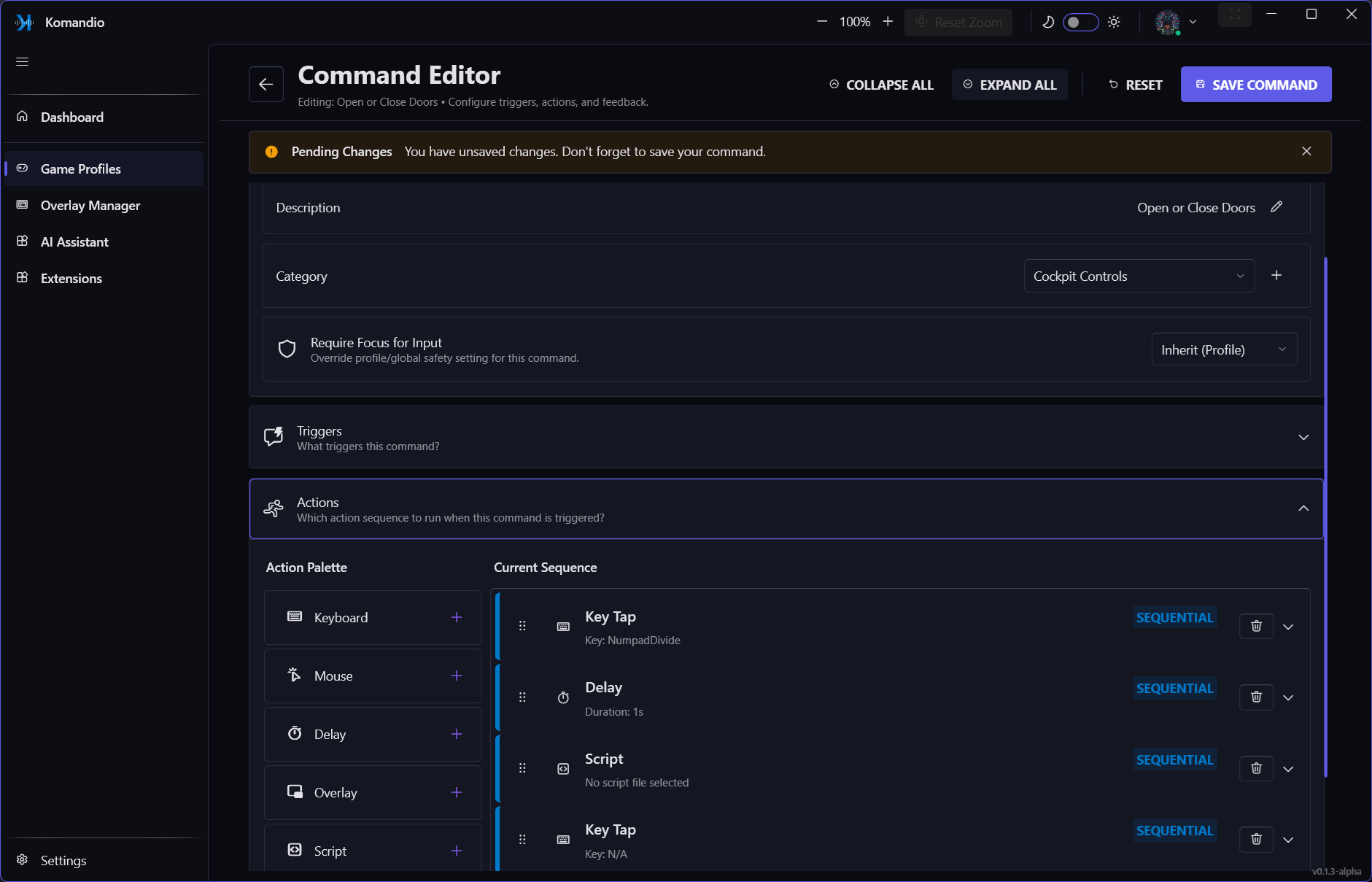Screen dimensions: 1372x882
Task: Expand the Triggers section
Action: coord(1303,437)
